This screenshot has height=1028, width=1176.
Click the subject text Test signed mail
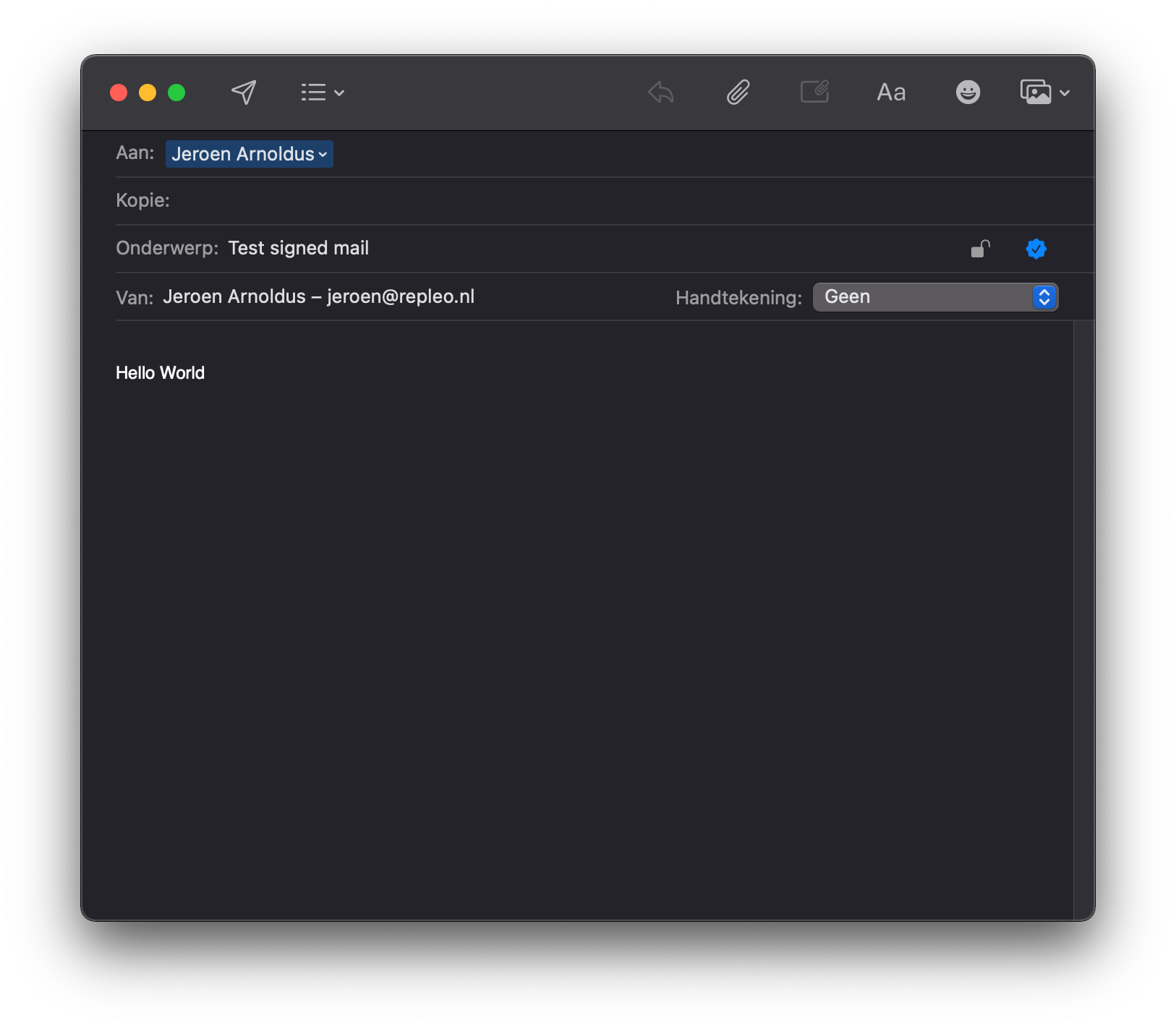(299, 248)
